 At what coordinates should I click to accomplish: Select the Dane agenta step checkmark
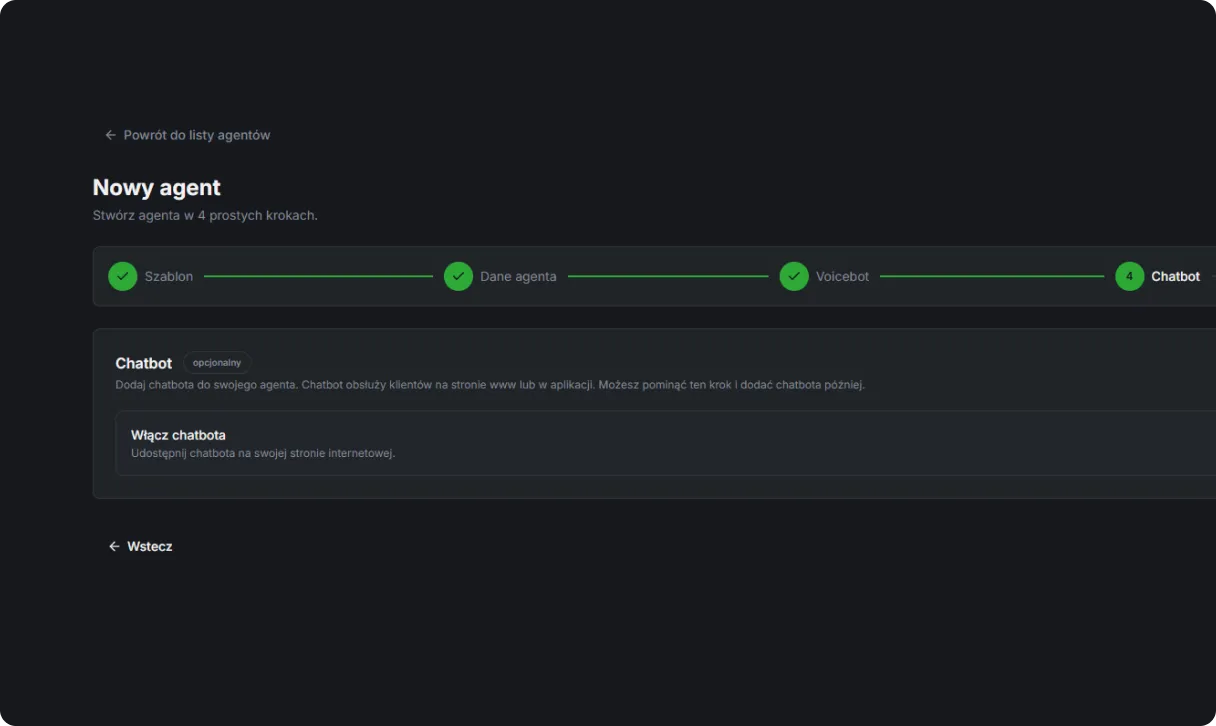[x=458, y=276]
